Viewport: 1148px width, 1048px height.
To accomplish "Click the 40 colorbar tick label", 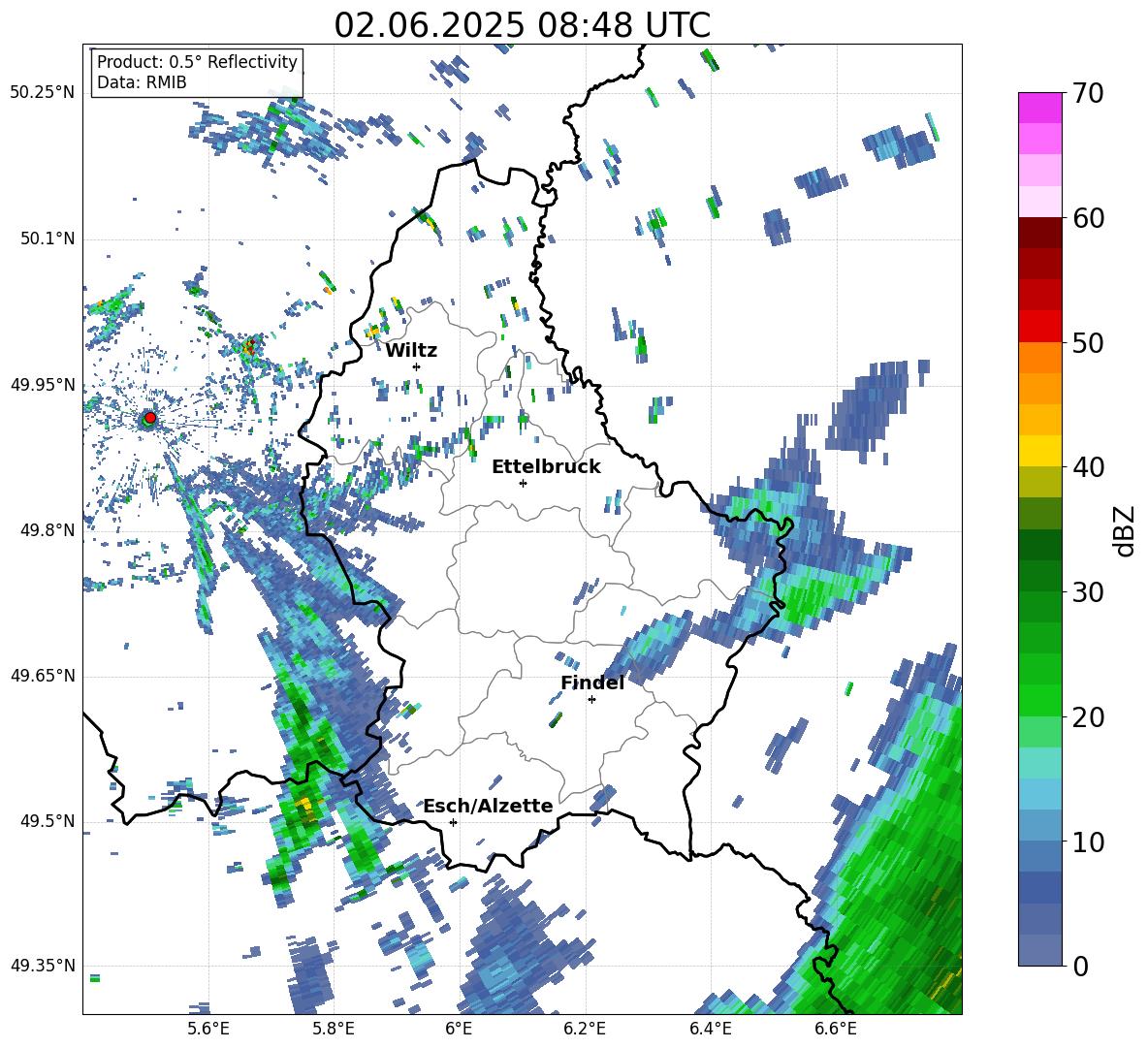I will click(1088, 467).
